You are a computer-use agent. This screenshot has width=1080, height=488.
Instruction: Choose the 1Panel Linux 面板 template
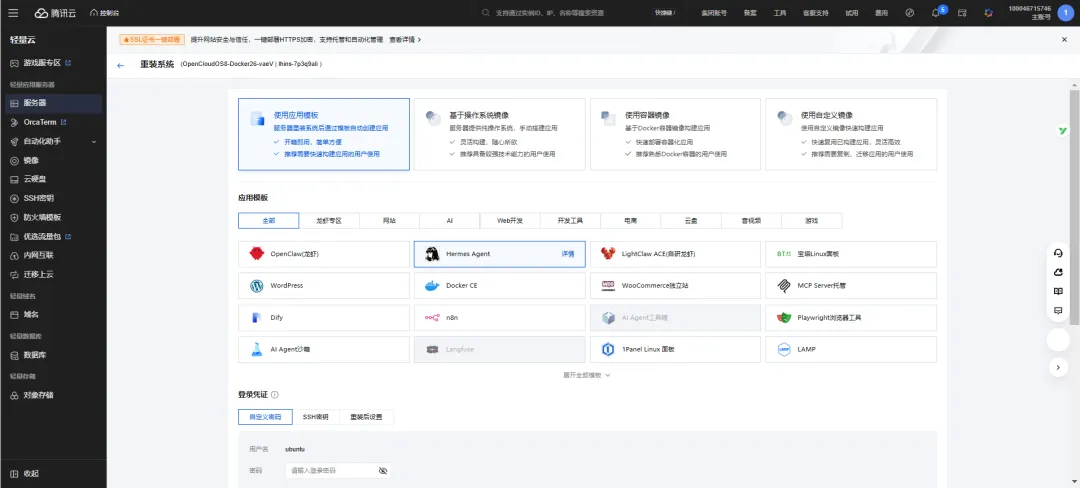tap(676, 350)
